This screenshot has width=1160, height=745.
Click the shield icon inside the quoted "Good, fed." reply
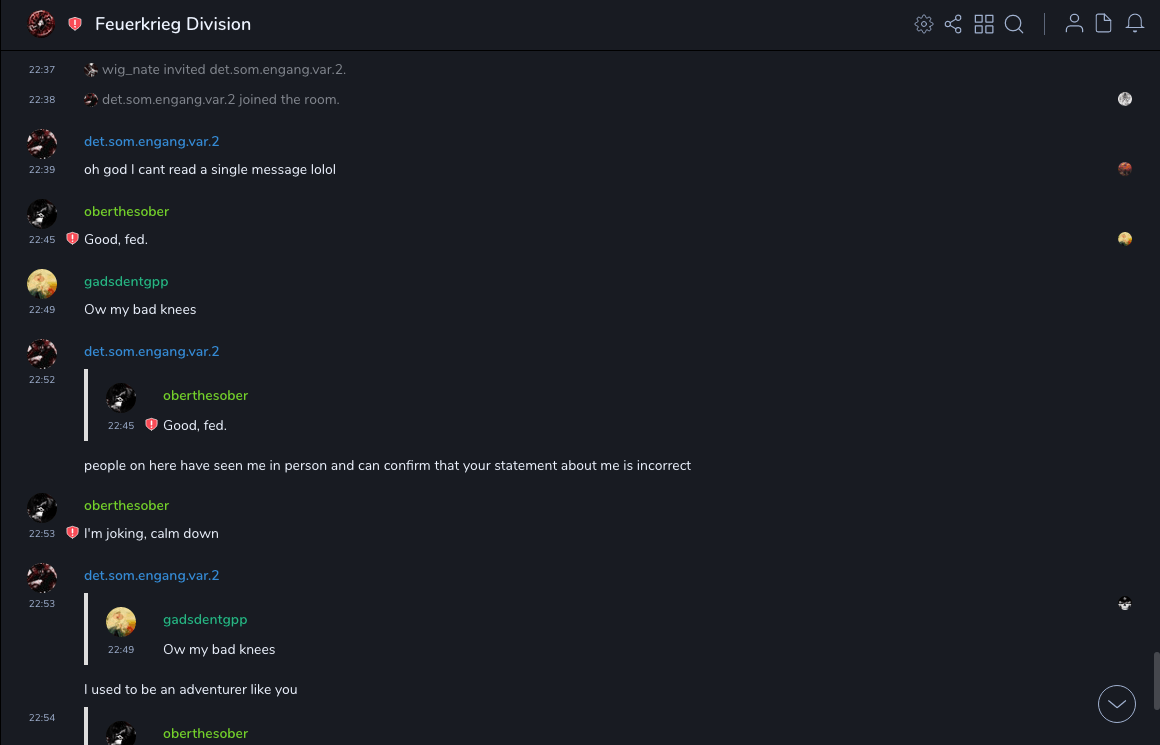click(x=151, y=425)
